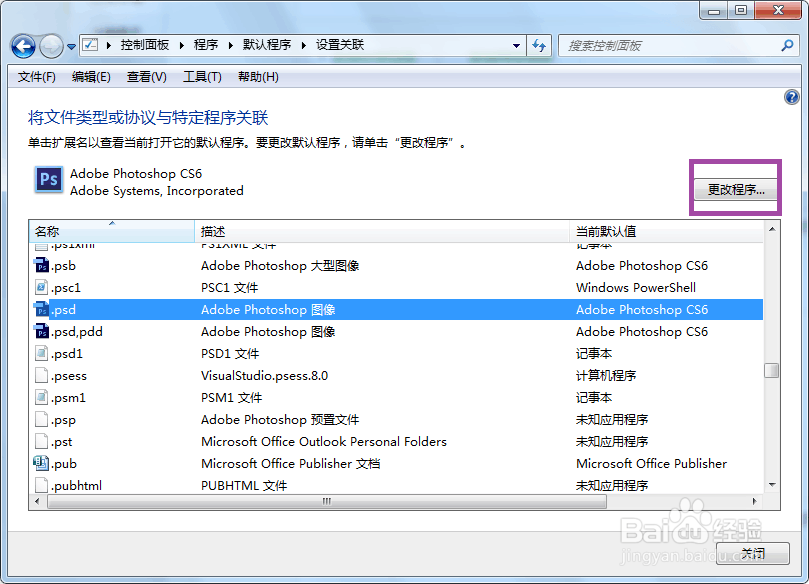Select the .psm1 extension row
Viewport: 809px width, 584px height.
pos(396,397)
